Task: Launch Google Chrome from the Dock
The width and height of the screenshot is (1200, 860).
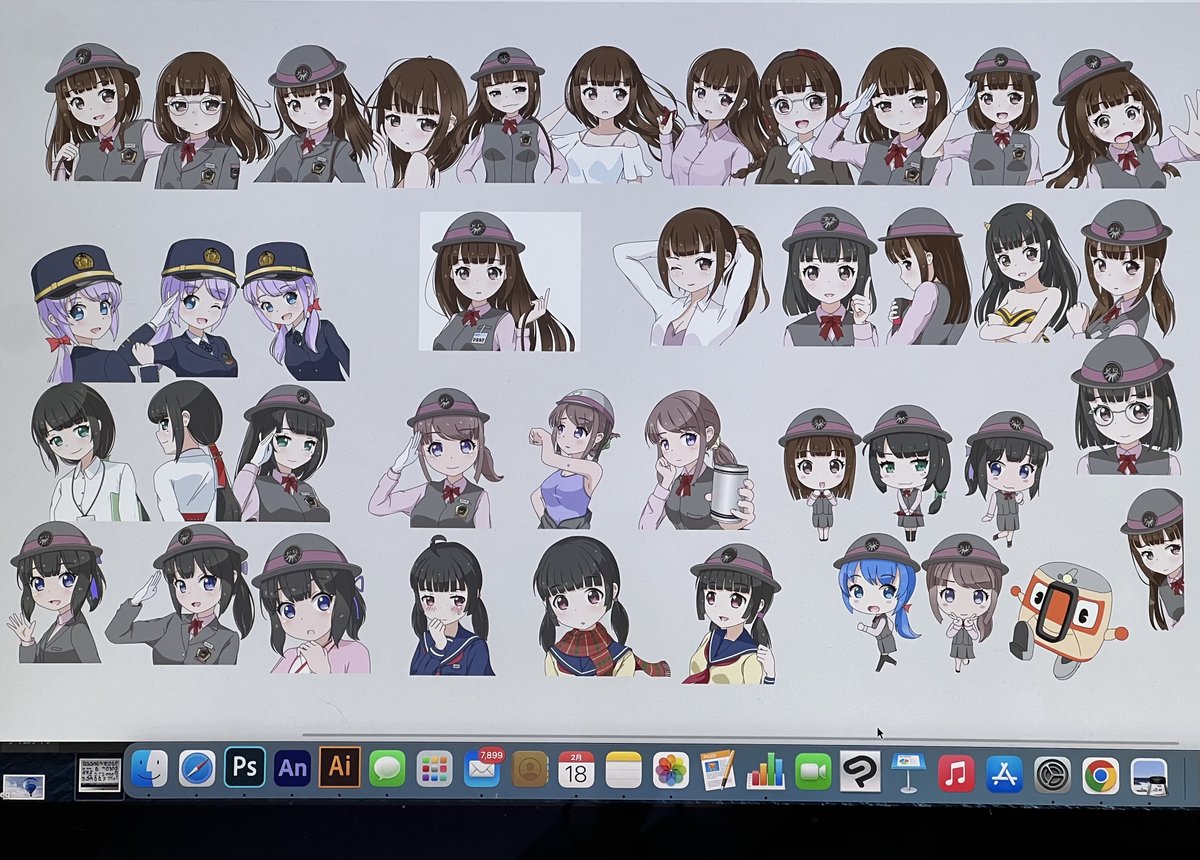Action: pos(1100,775)
